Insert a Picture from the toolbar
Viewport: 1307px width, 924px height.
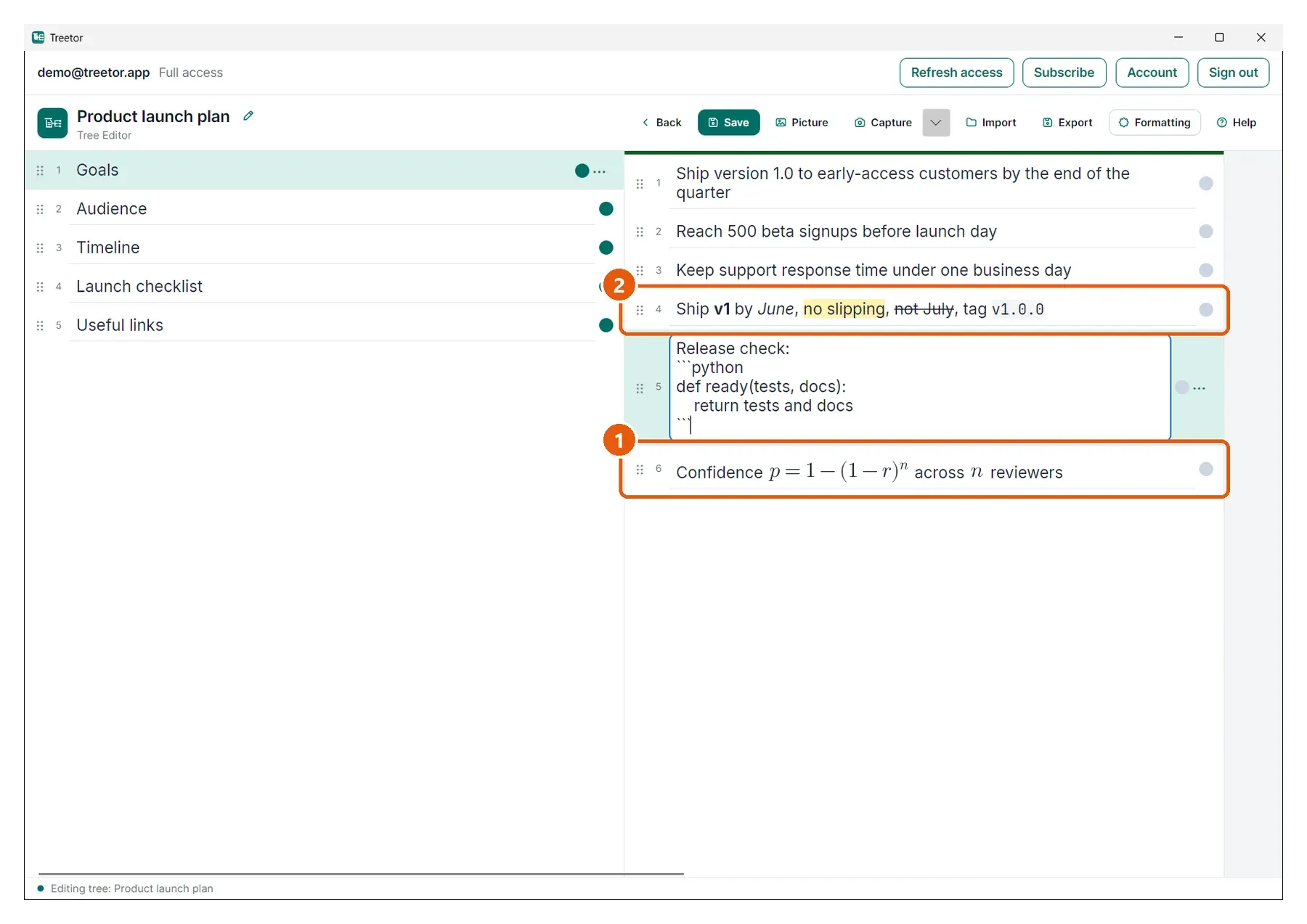point(802,123)
